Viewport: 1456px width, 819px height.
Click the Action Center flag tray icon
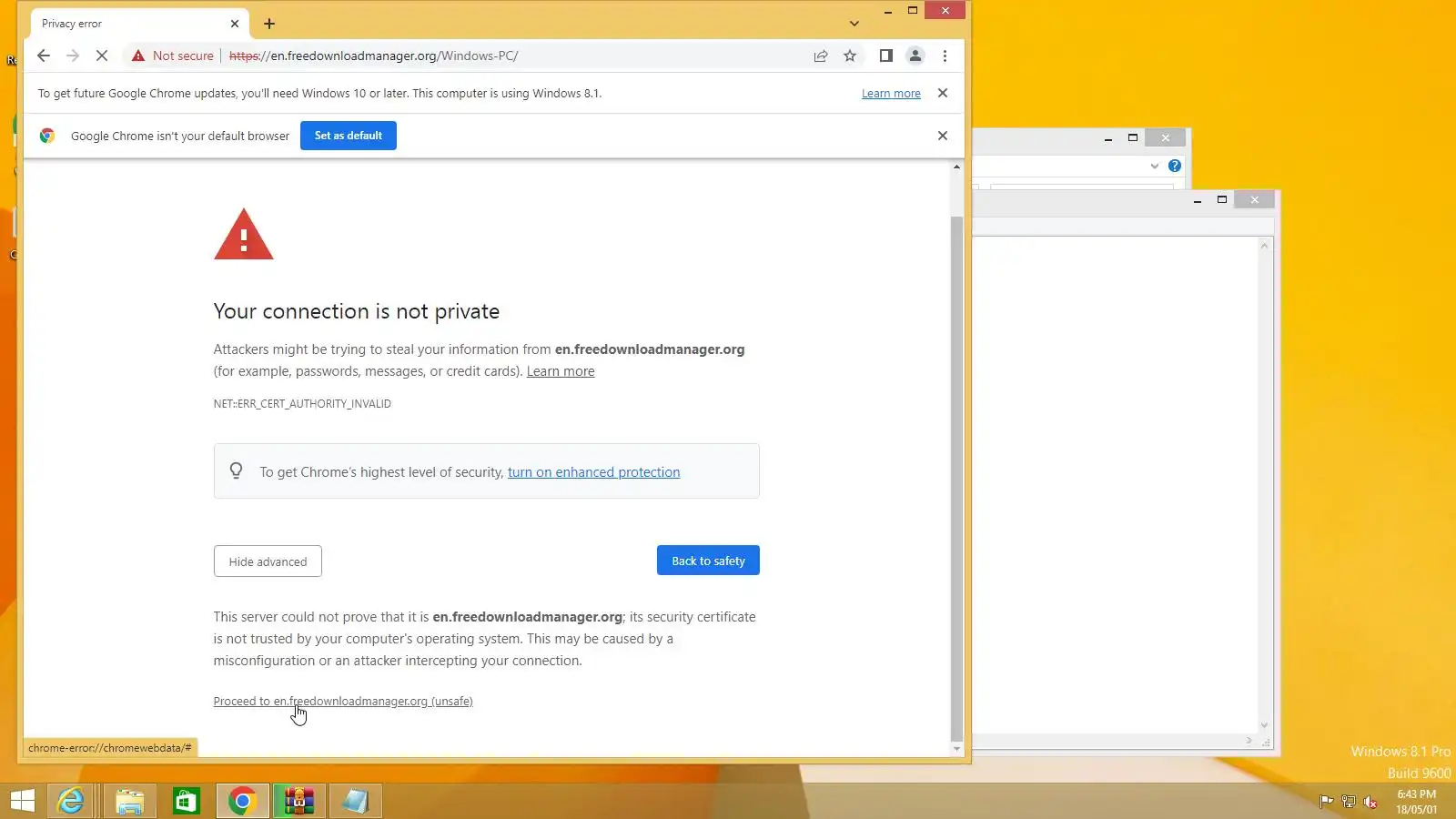click(x=1326, y=802)
